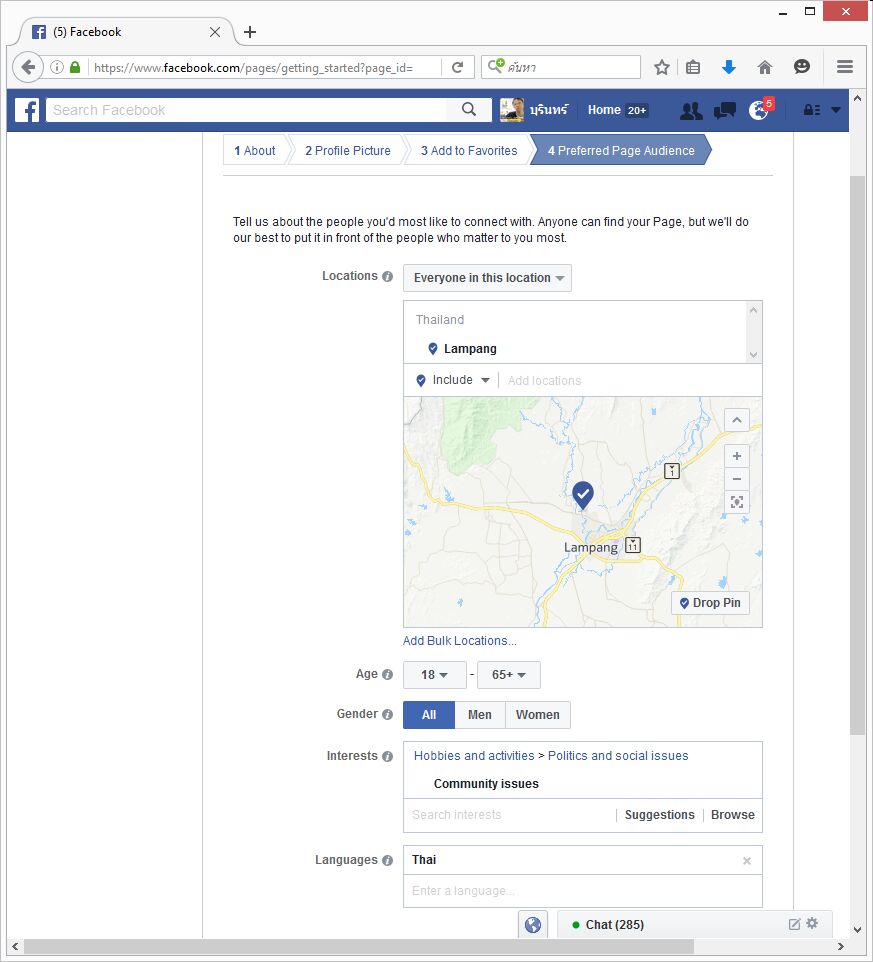Click the Drop Pin button on map

click(x=710, y=603)
